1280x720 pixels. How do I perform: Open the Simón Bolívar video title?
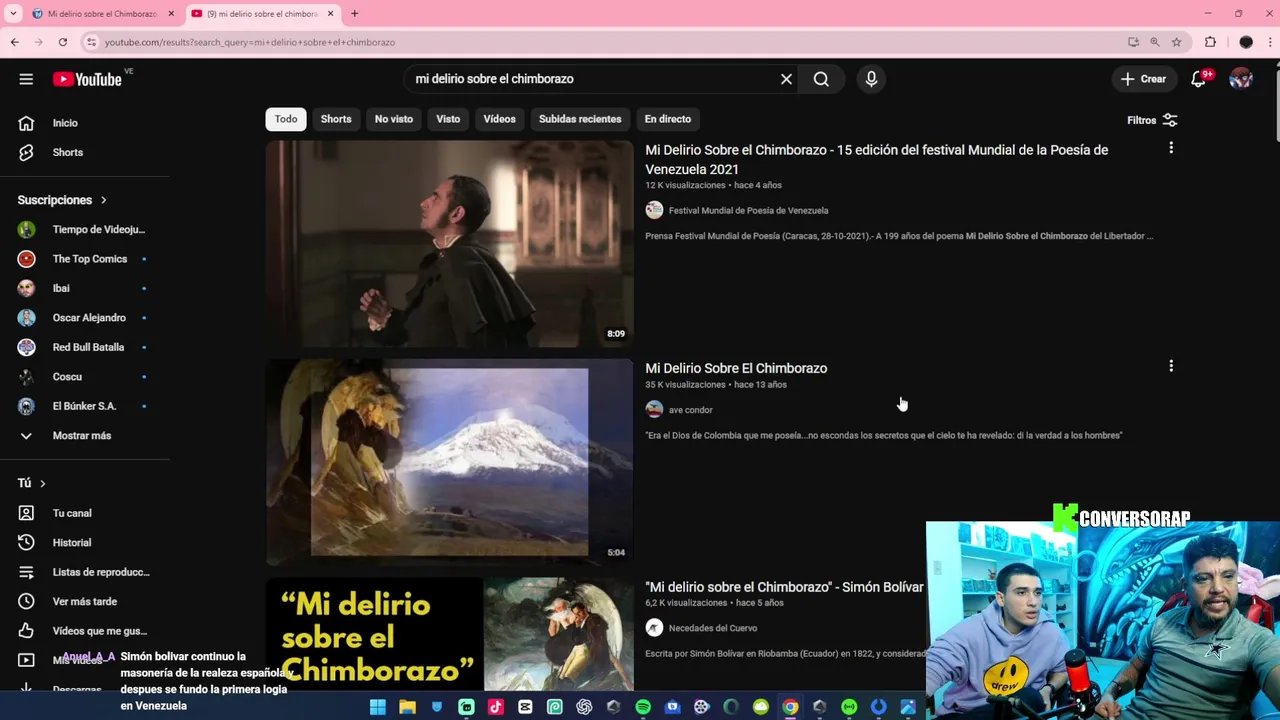(784, 587)
